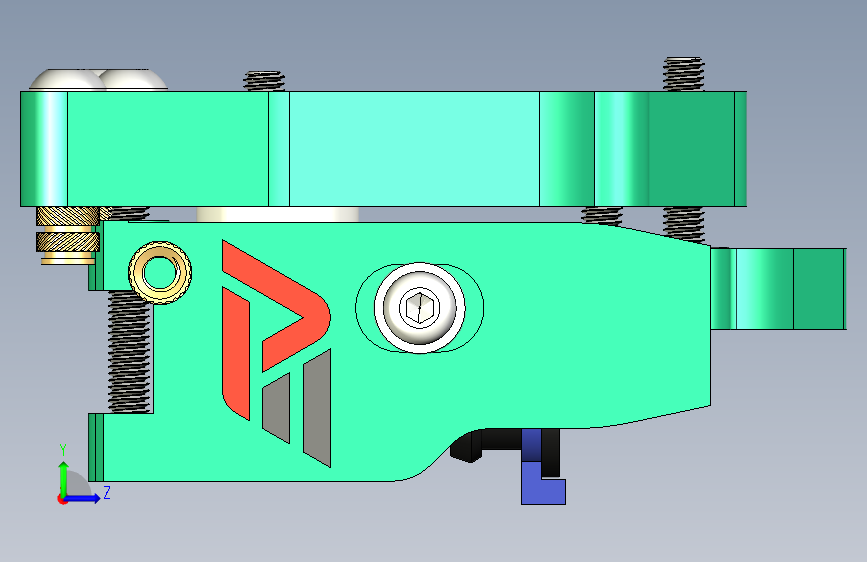Select the hex socket screw head
Image resolution: width=867 pixels, height=562 pixels.
pos(420,308)
